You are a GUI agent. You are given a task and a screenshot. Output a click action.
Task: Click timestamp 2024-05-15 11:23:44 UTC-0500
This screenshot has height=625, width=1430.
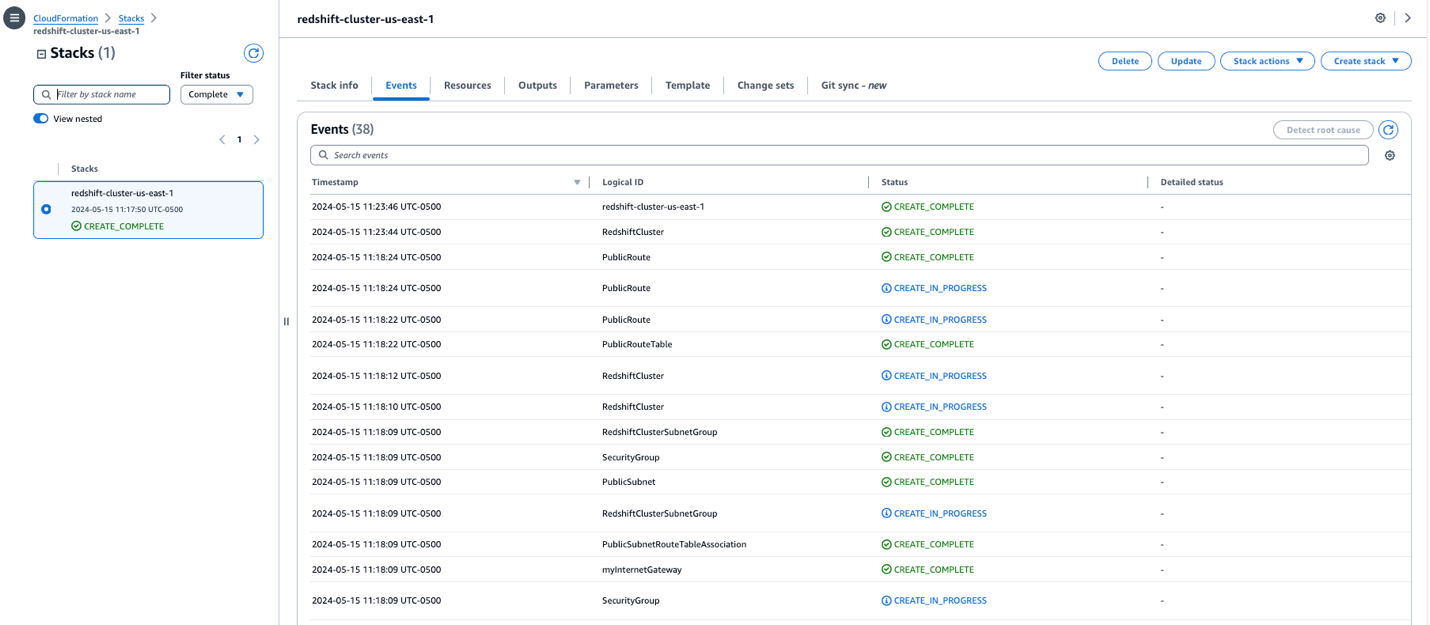pyautogui.click(x=376, y=232)
